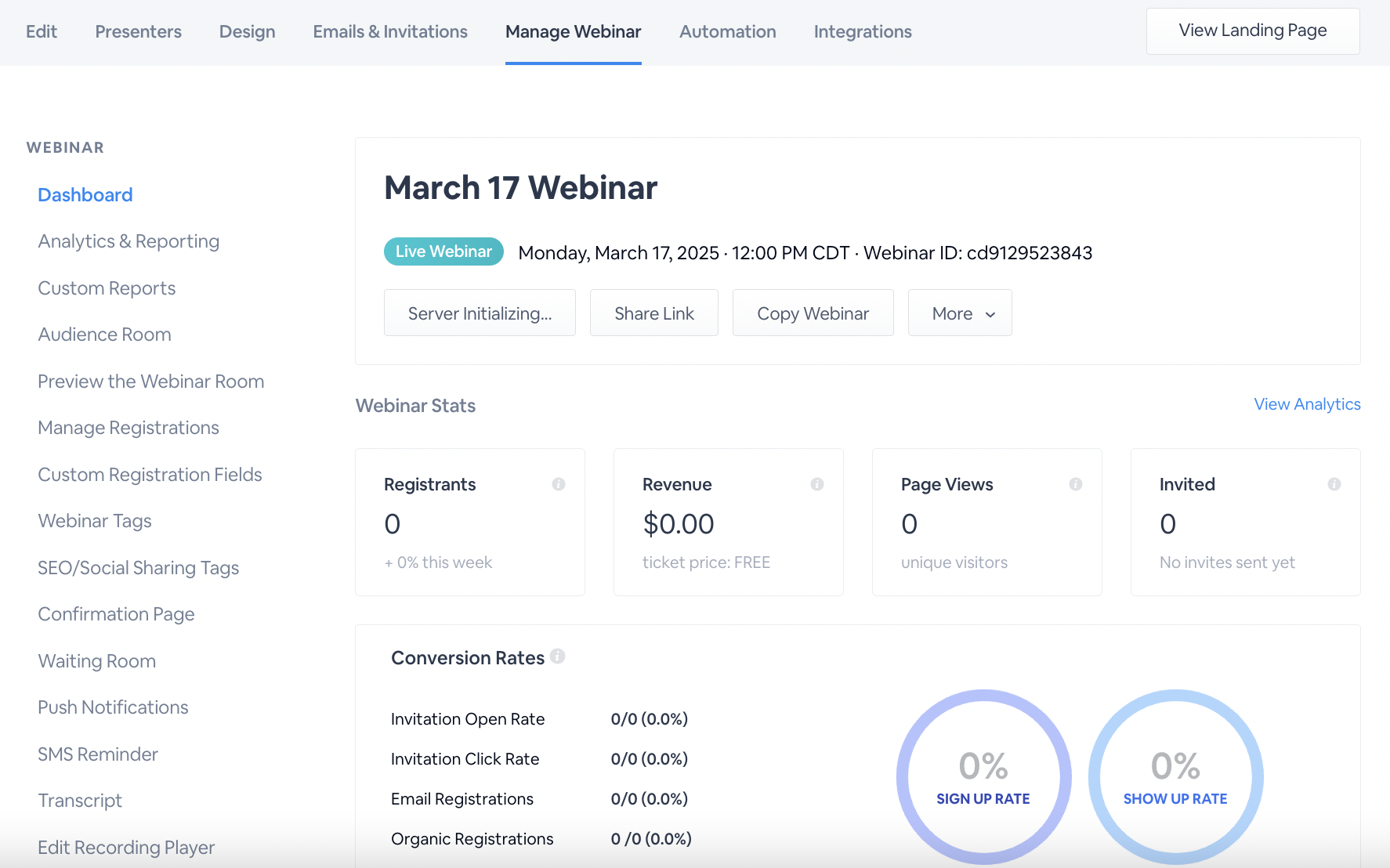Click the Copy Webinar button

(813, 313)
